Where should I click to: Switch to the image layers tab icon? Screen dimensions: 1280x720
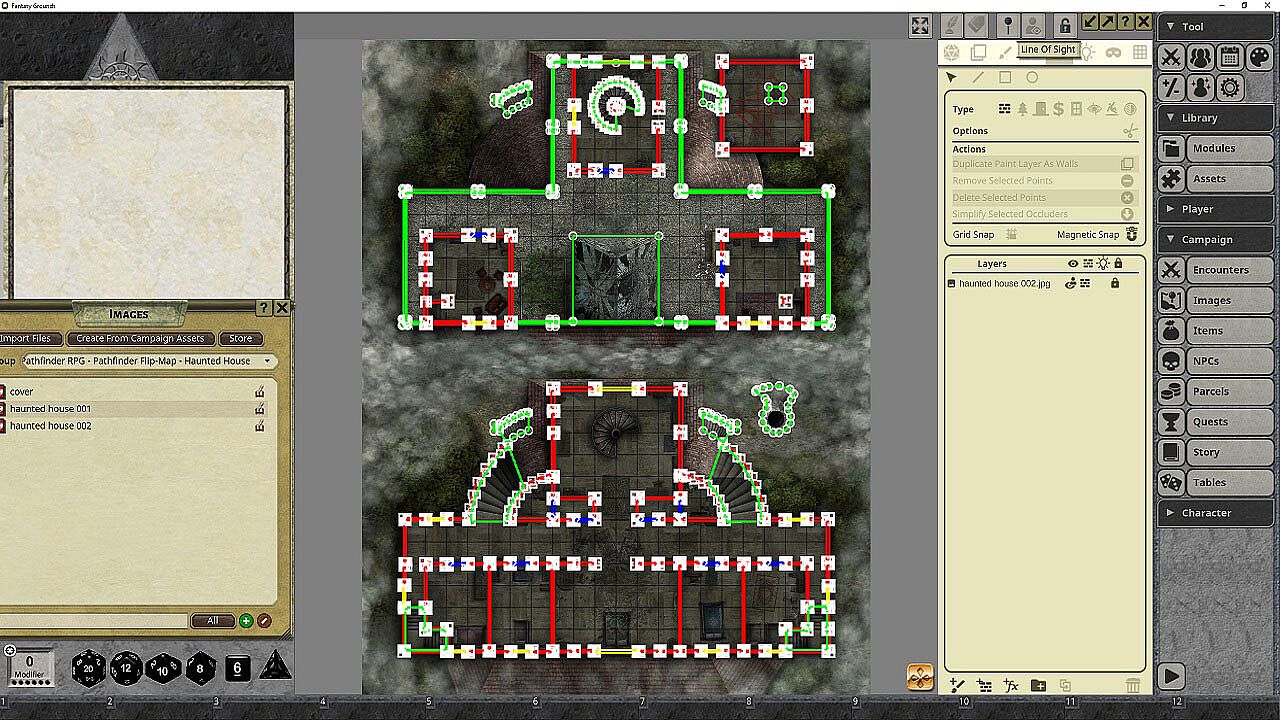(979, 52)
